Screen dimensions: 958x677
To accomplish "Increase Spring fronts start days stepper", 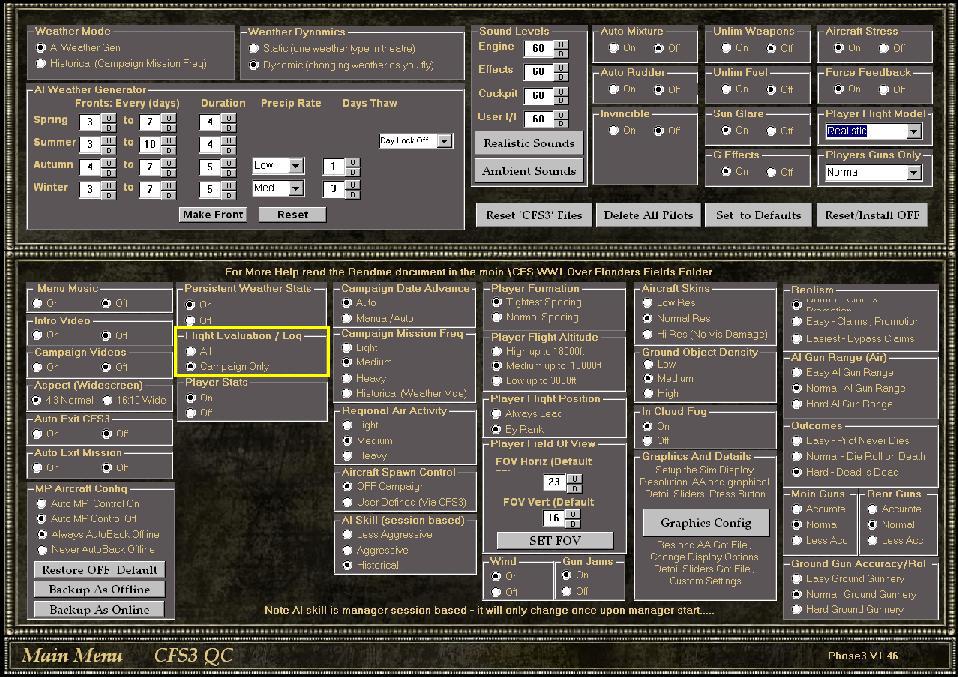I will [108, 117].
